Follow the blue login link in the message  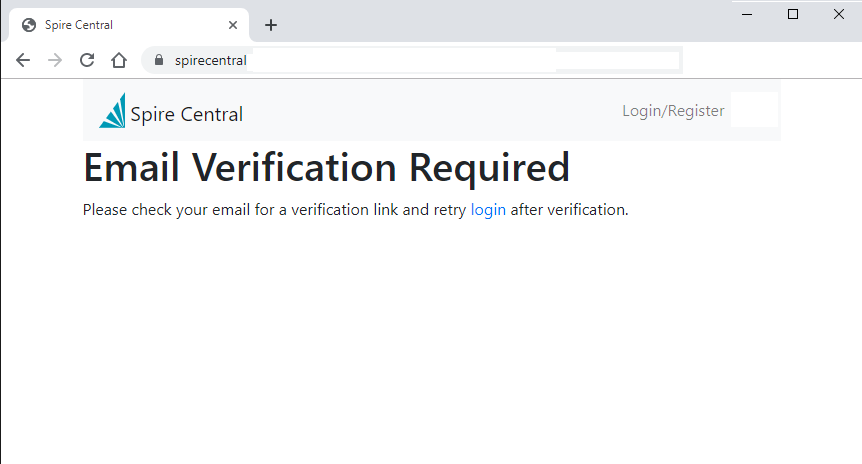pyautogui.click(x=488, y=210)
